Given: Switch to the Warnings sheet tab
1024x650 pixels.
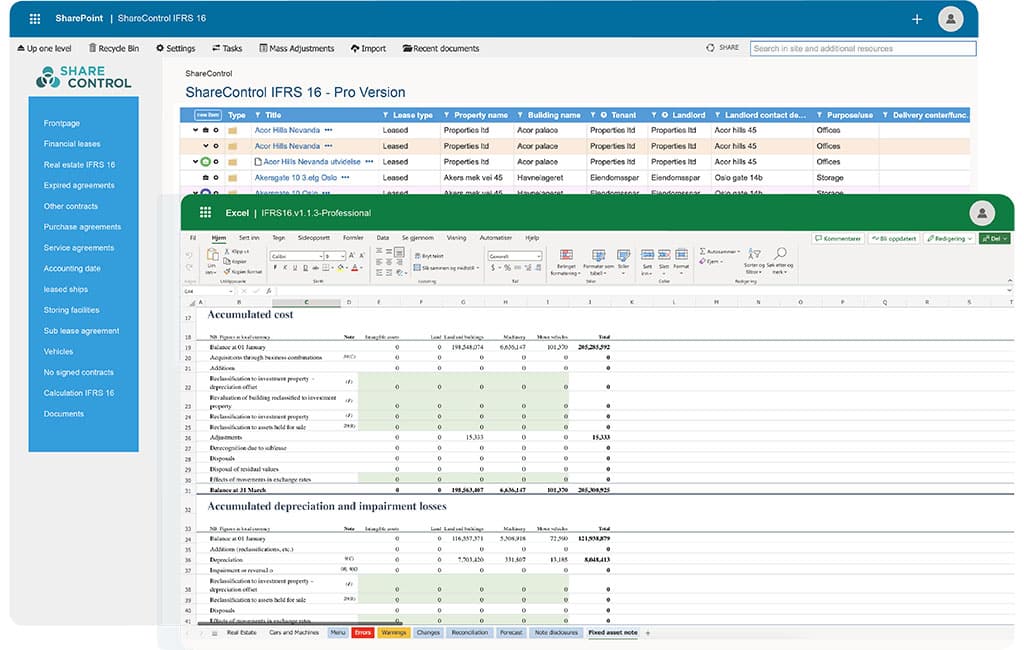Looking at the screenshot, I should pyautogui.click(x=393, y=633).
